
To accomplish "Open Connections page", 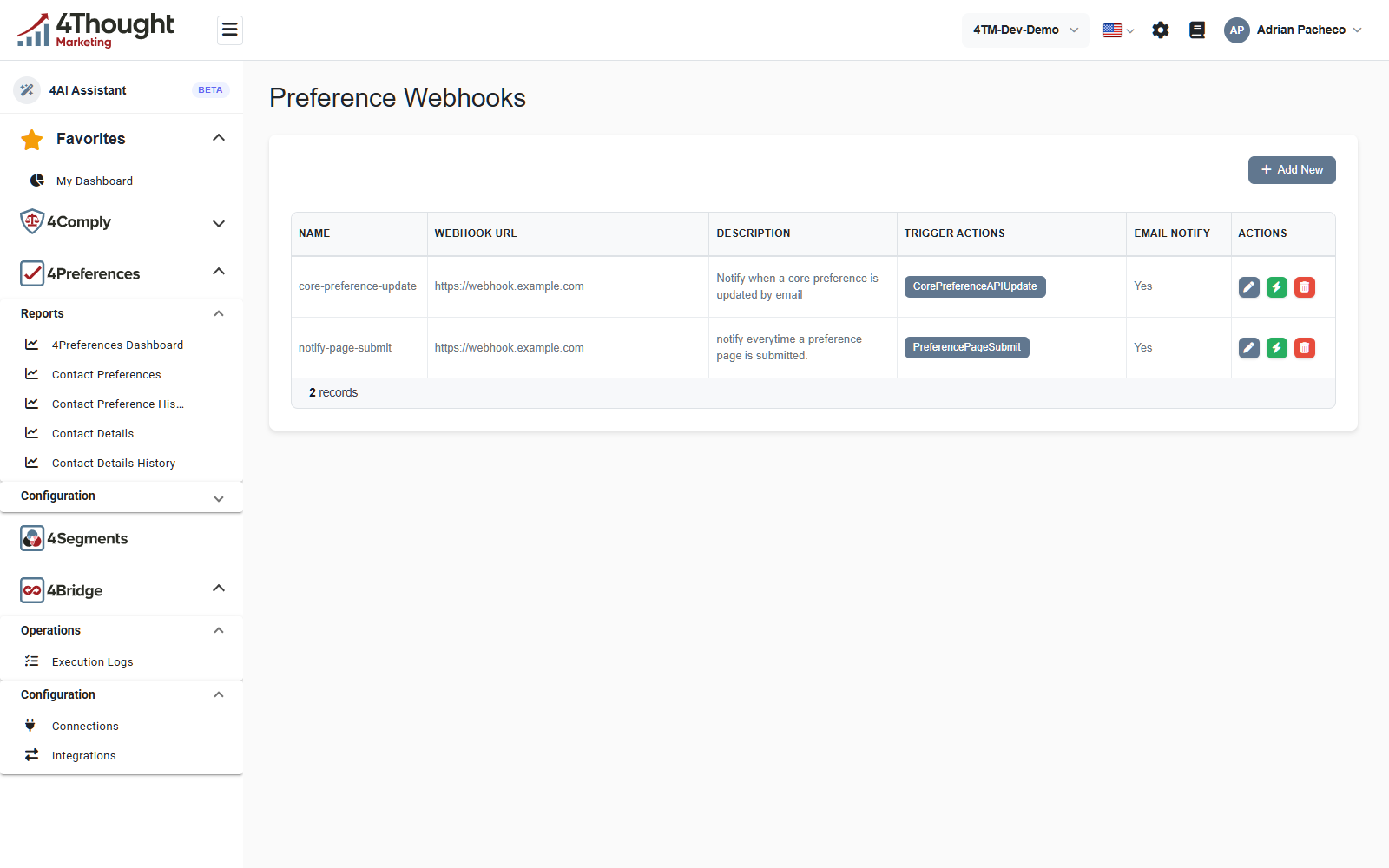I will tap(85, 726).
